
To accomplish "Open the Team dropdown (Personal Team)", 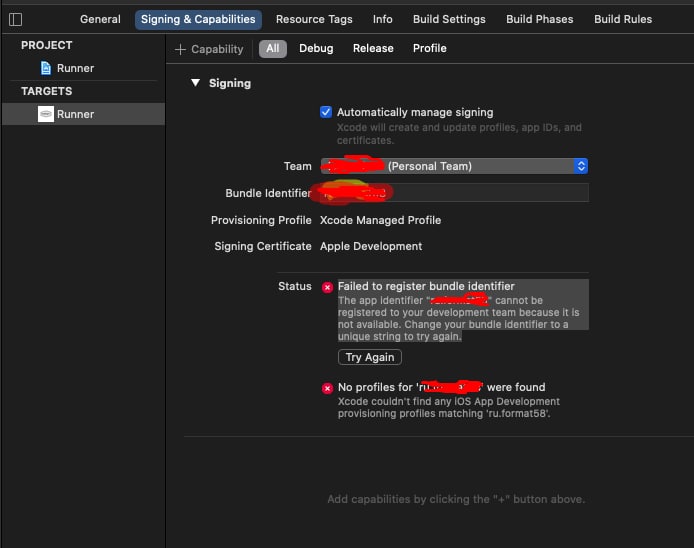I will coord(454,166).
